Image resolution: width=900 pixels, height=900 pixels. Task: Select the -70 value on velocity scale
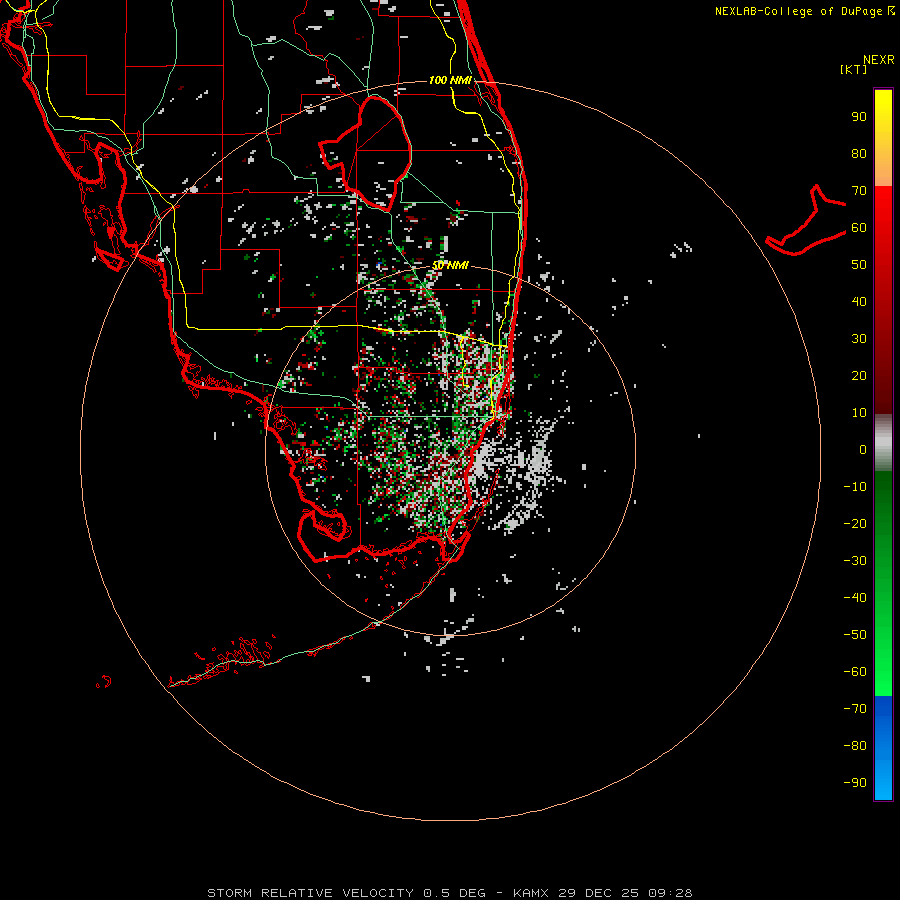(x=855, y=709)
